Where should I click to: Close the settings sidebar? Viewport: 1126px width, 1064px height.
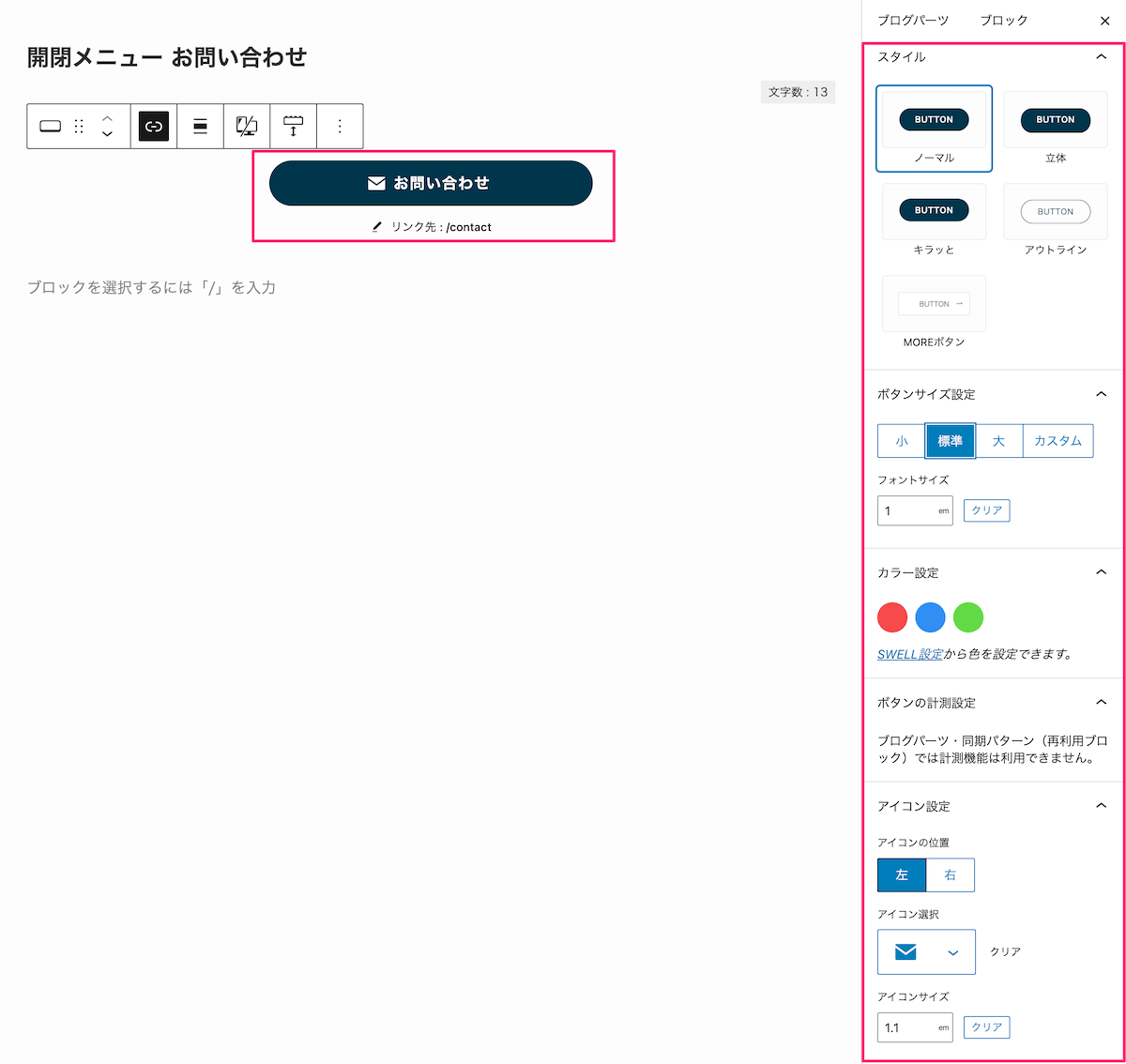point(1104,21)
